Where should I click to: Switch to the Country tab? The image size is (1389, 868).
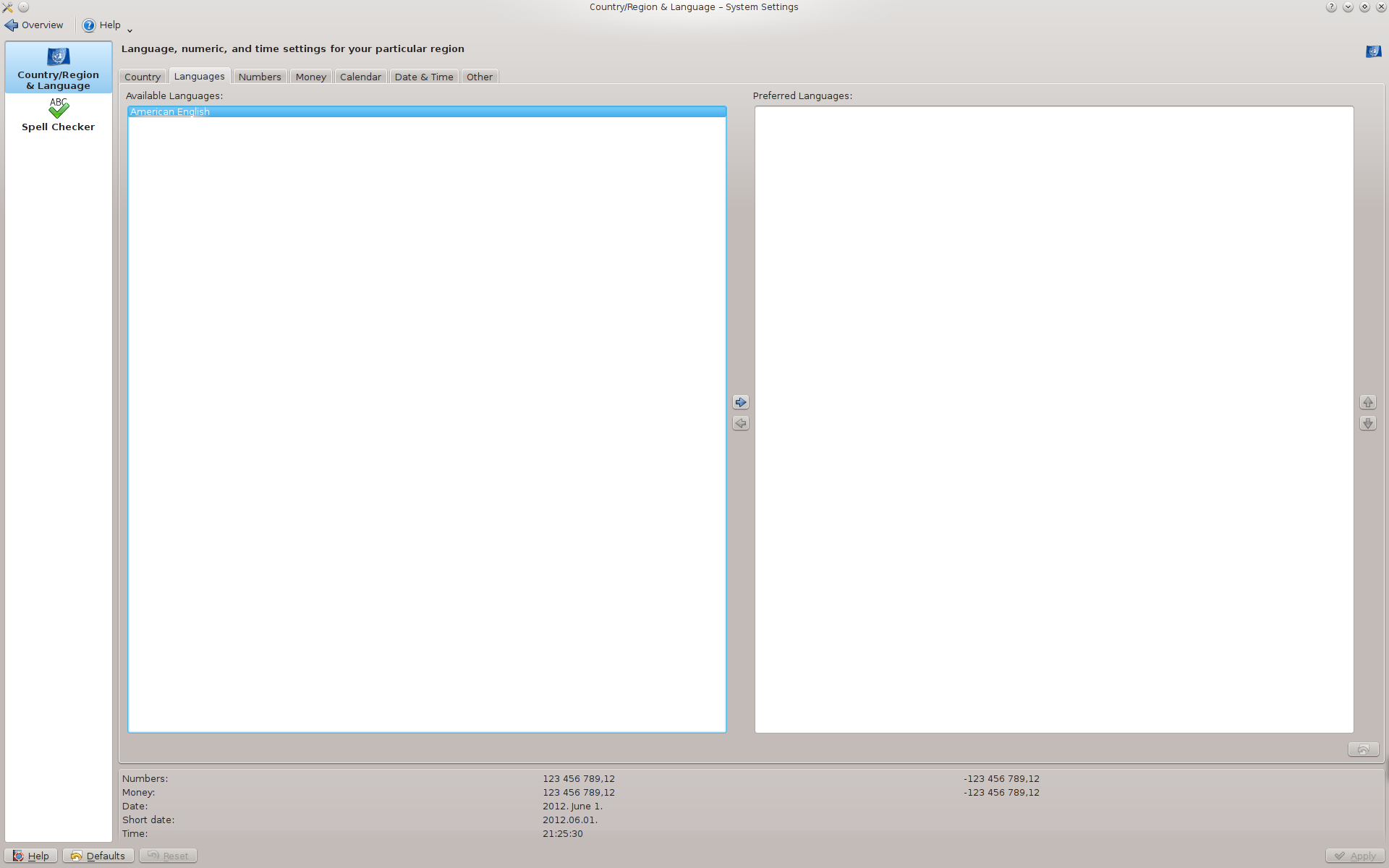(x=142, y=77)
